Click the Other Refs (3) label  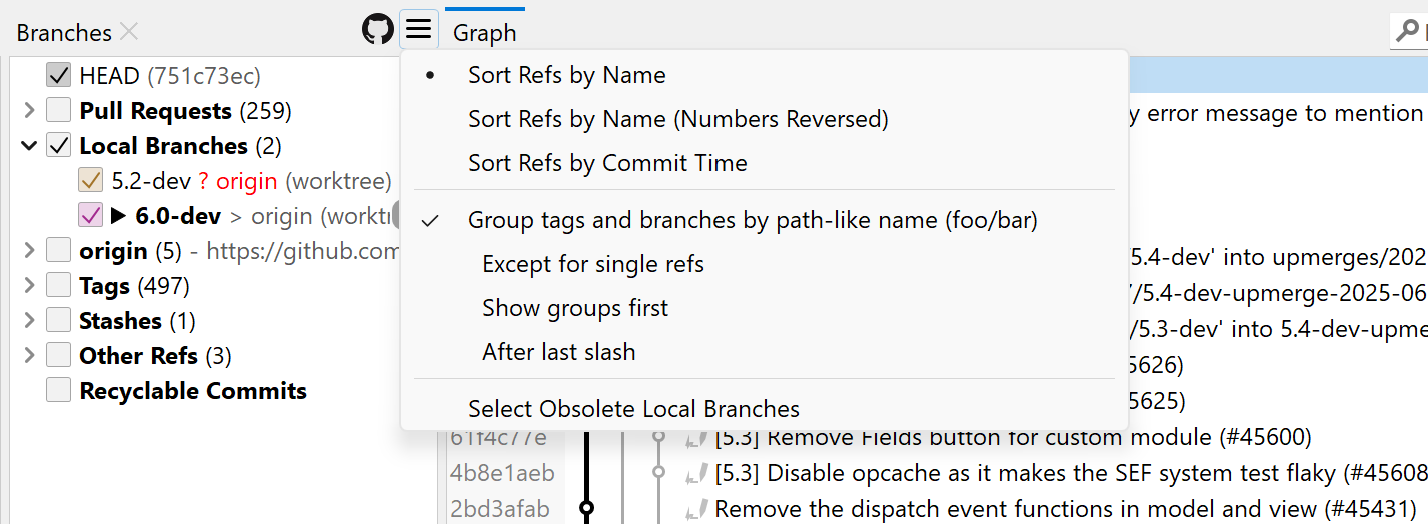coord(155,355)
